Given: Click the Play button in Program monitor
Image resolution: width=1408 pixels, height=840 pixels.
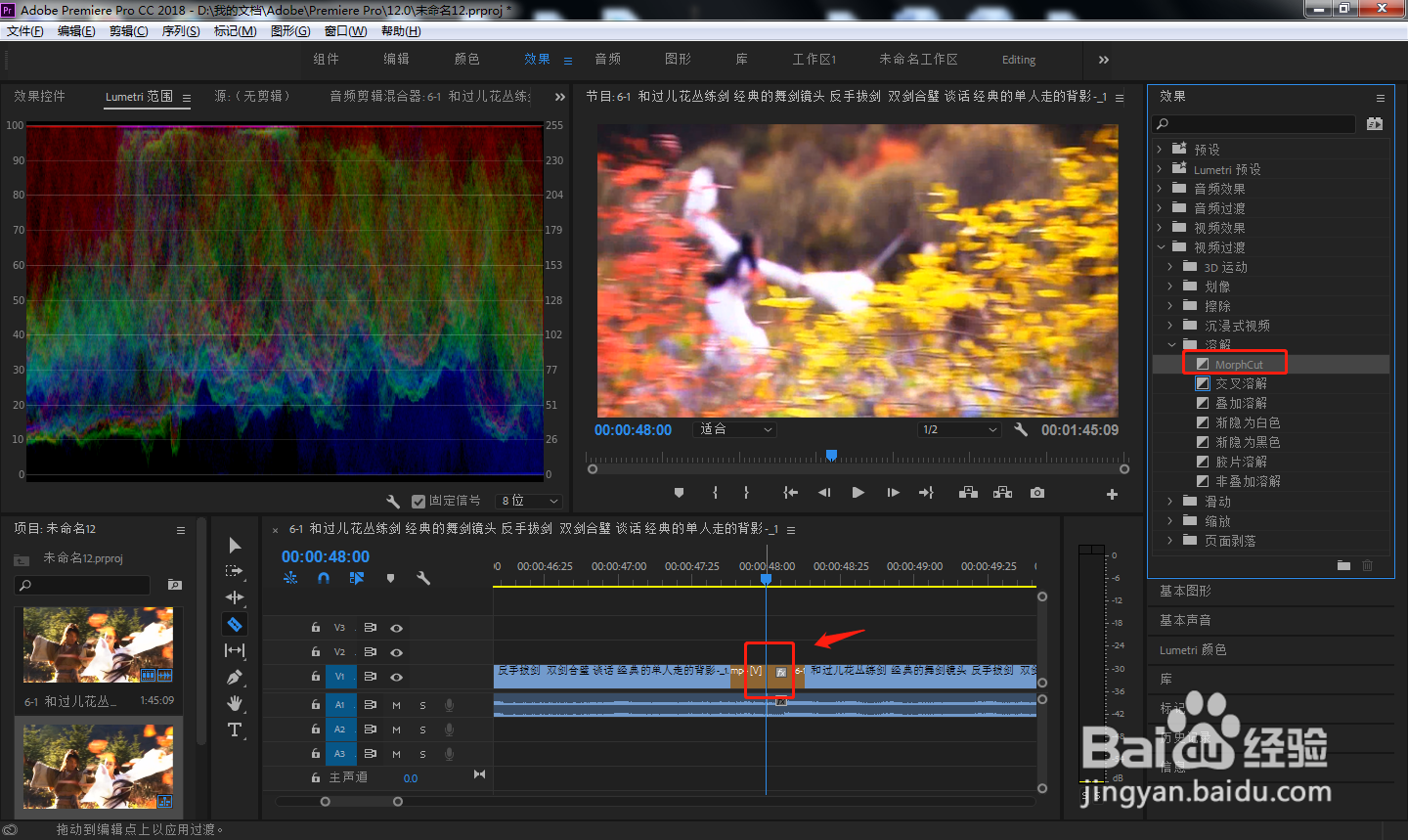Looking at the screenshot, I should (x=858, y=493).
